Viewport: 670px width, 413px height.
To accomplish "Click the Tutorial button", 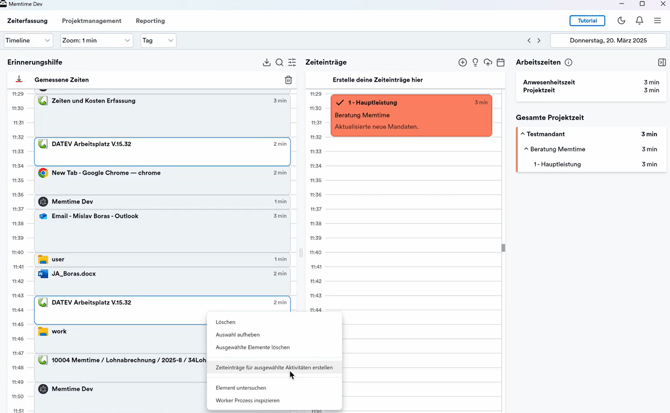I will point(587,20).
